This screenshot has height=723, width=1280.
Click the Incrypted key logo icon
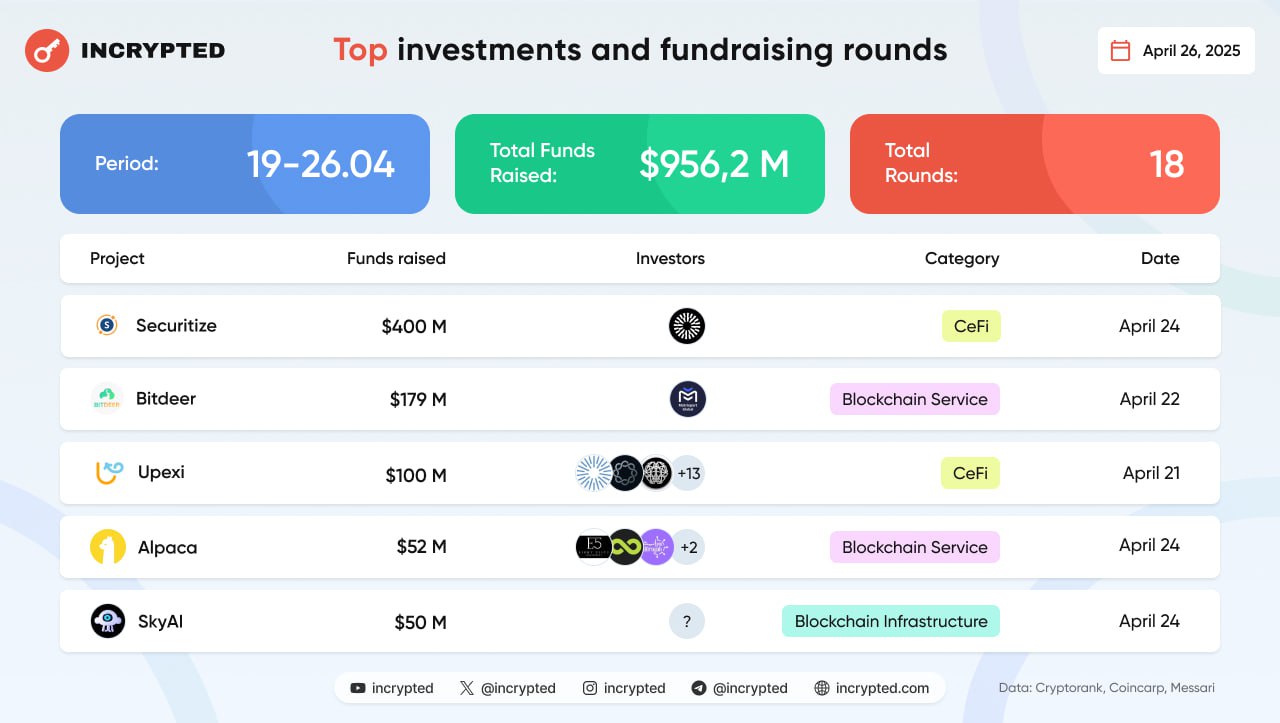pyautogui.click(x=46, y=50)
